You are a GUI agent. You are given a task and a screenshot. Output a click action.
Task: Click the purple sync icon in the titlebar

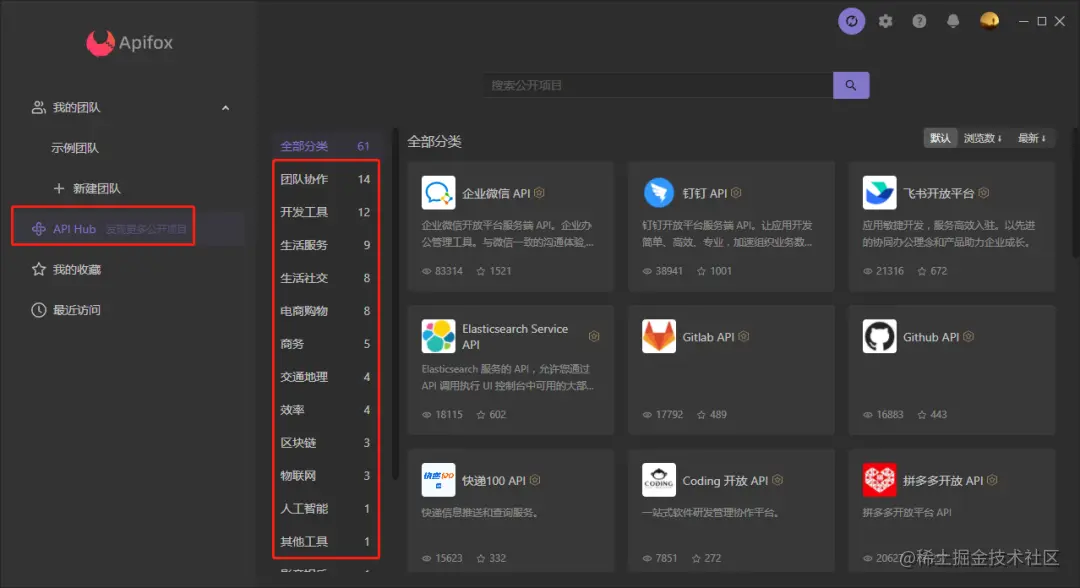click(x=851, y=20)
